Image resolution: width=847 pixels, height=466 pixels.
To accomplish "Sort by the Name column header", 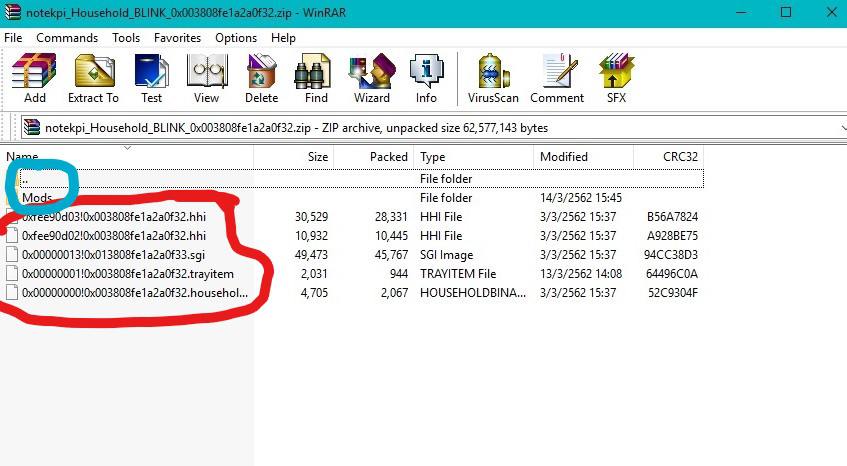I will pyautogui.click(x=127, y=157).
